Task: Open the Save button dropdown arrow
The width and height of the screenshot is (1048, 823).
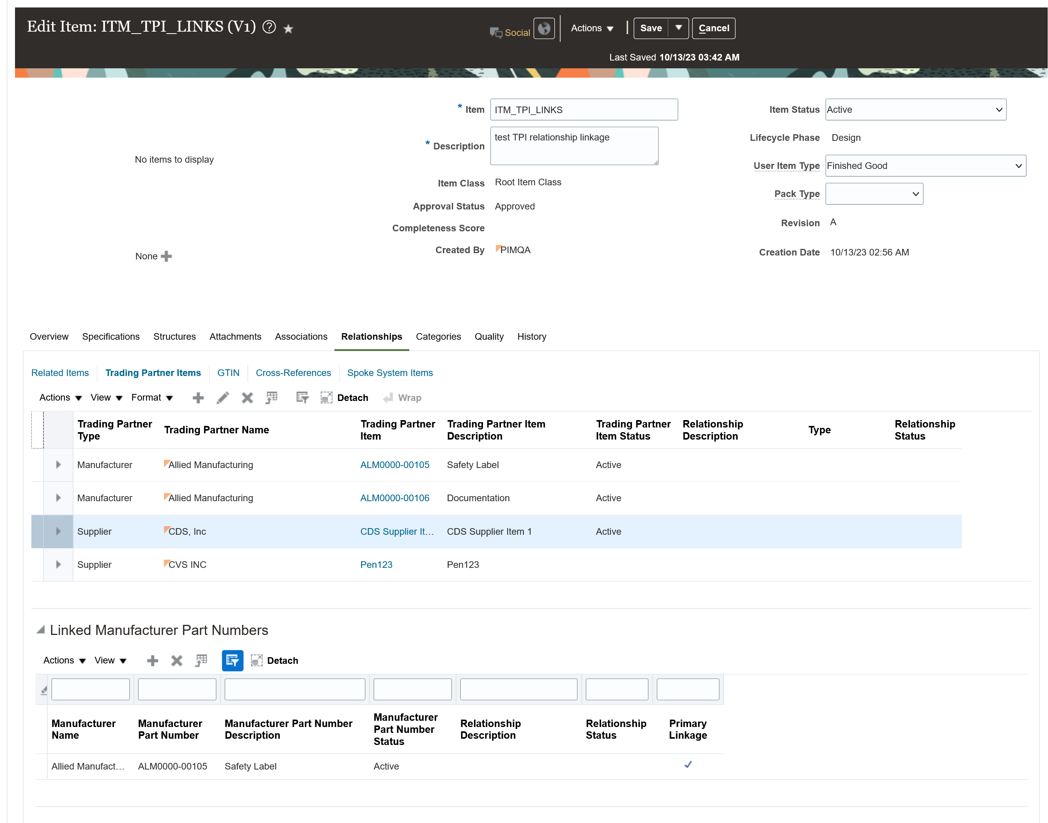Action: tap(678, 28)
